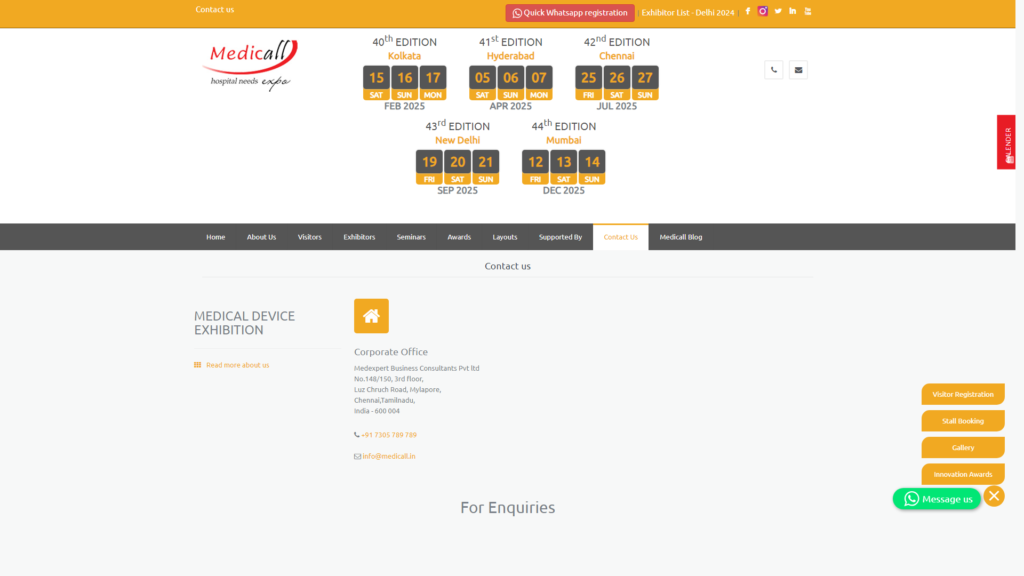Open the Facebook icon in top bar
Viewport: 1024px width, 576px height.
pos(748,11)
